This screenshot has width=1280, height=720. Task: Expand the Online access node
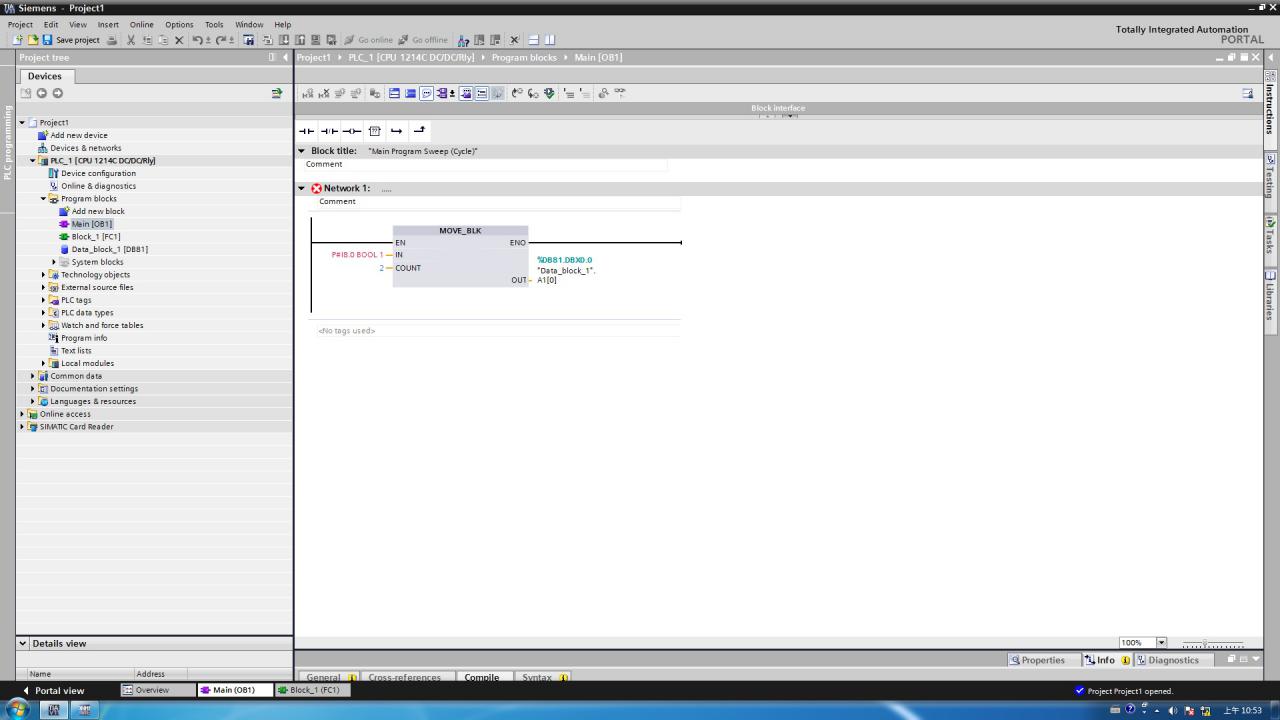coord(22,414)
